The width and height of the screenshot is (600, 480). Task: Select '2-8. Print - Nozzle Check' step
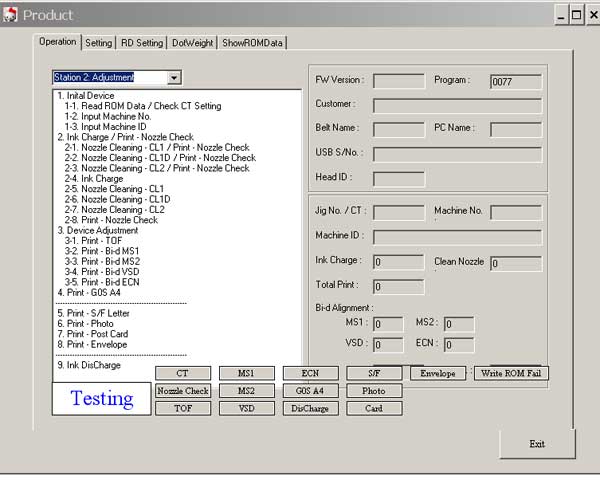point(111,220)
